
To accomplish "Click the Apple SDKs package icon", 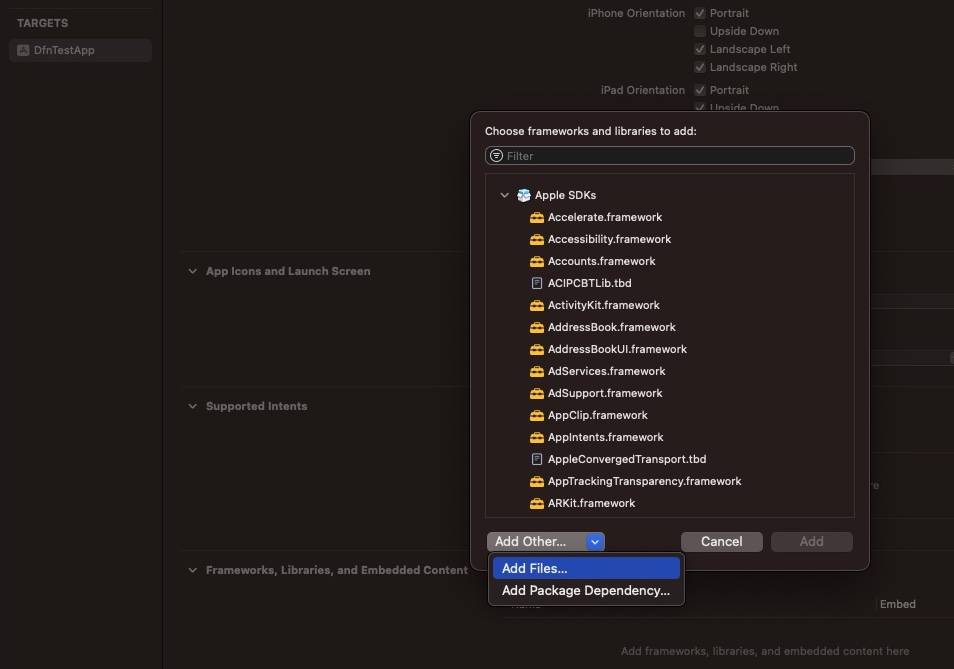I will pos(523,195).
